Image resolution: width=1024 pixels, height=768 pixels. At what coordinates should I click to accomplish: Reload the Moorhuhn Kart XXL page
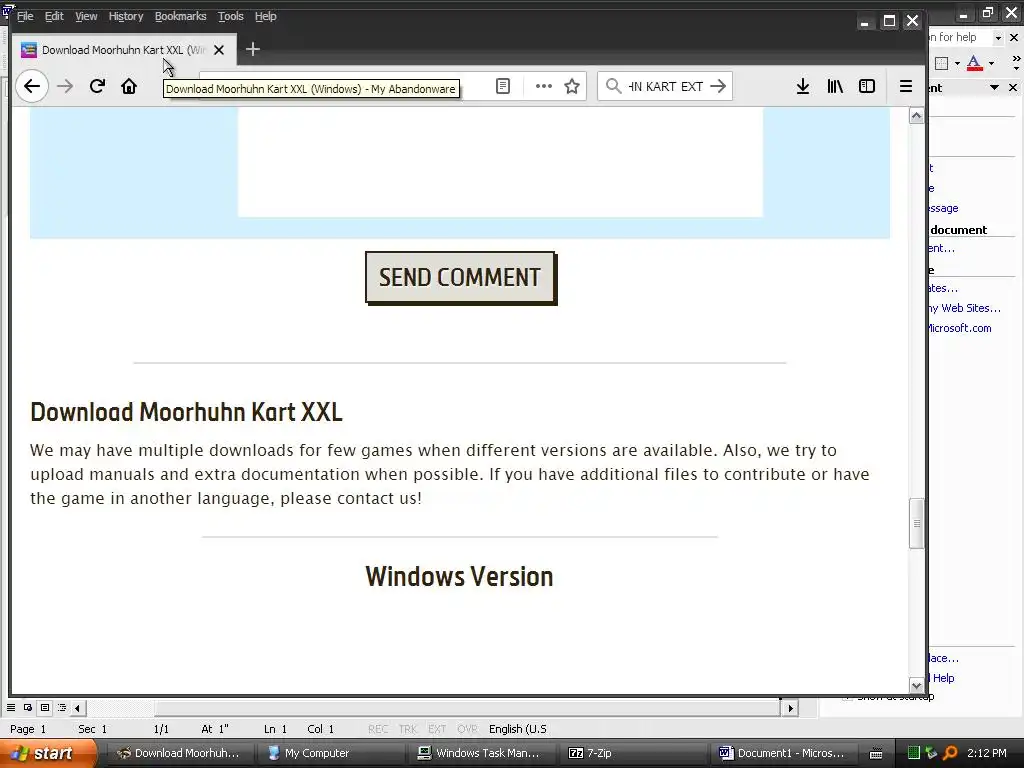[97, 86]
